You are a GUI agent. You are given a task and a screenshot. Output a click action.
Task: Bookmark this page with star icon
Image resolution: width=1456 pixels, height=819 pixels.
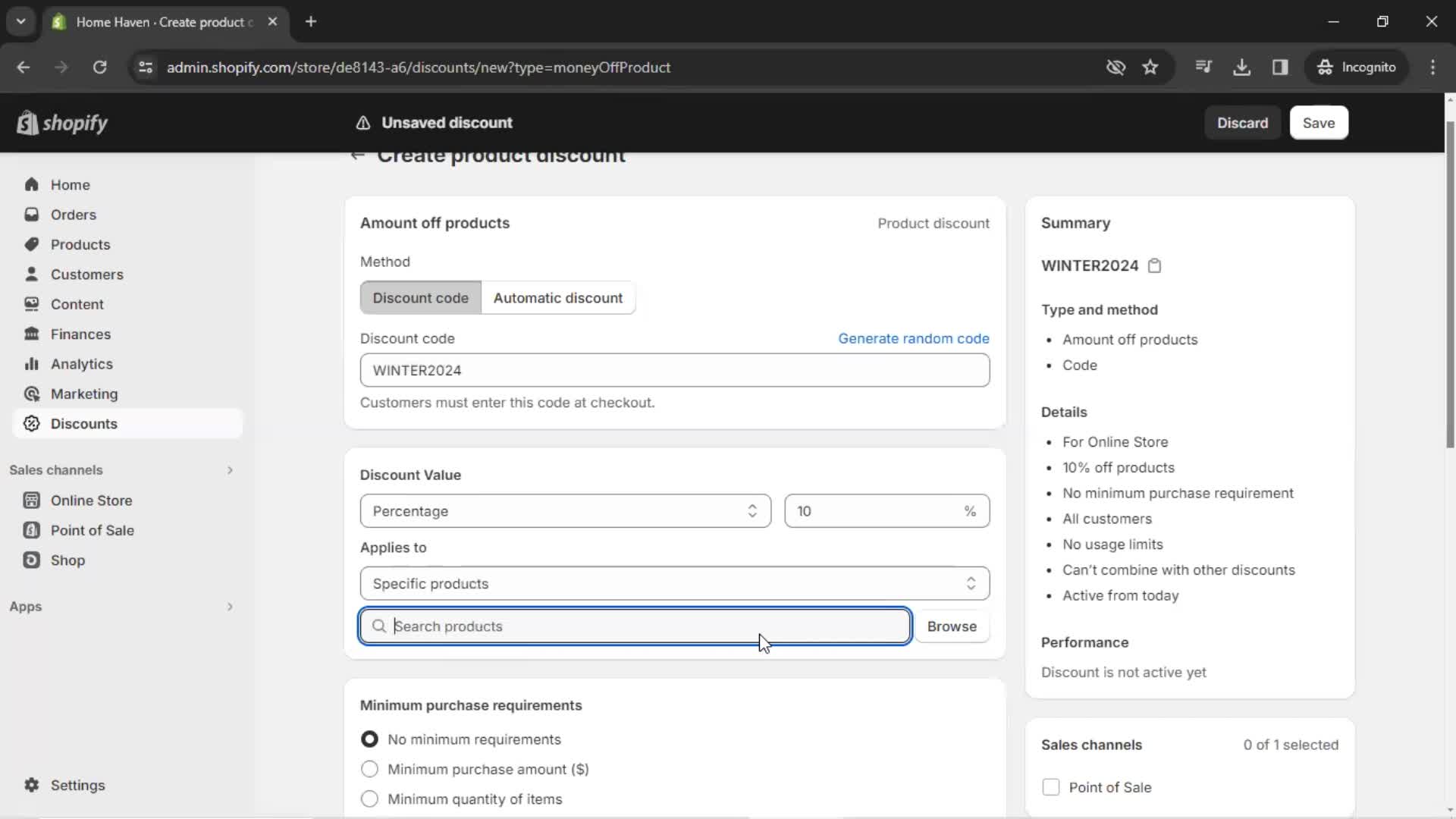[1150, 67]
